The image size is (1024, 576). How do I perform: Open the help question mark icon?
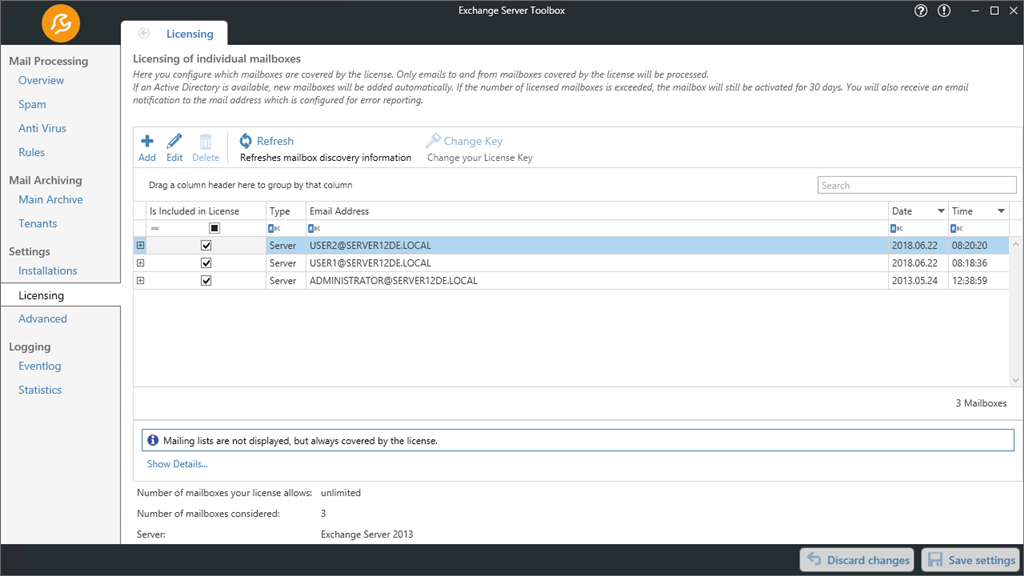(x=921, y=10)
